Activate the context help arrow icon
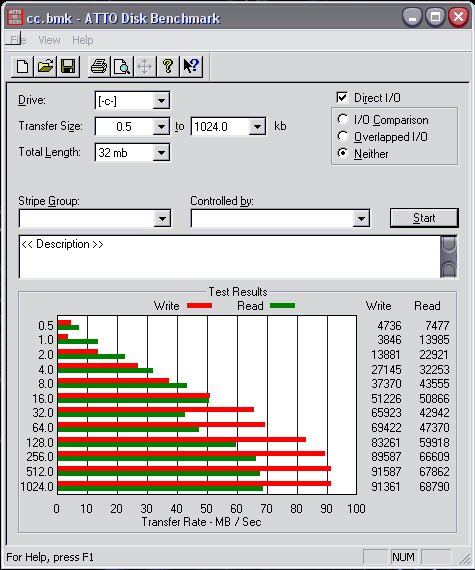This screenshot has width=475, height=570. pyautogui.click(x=191, y=67)
